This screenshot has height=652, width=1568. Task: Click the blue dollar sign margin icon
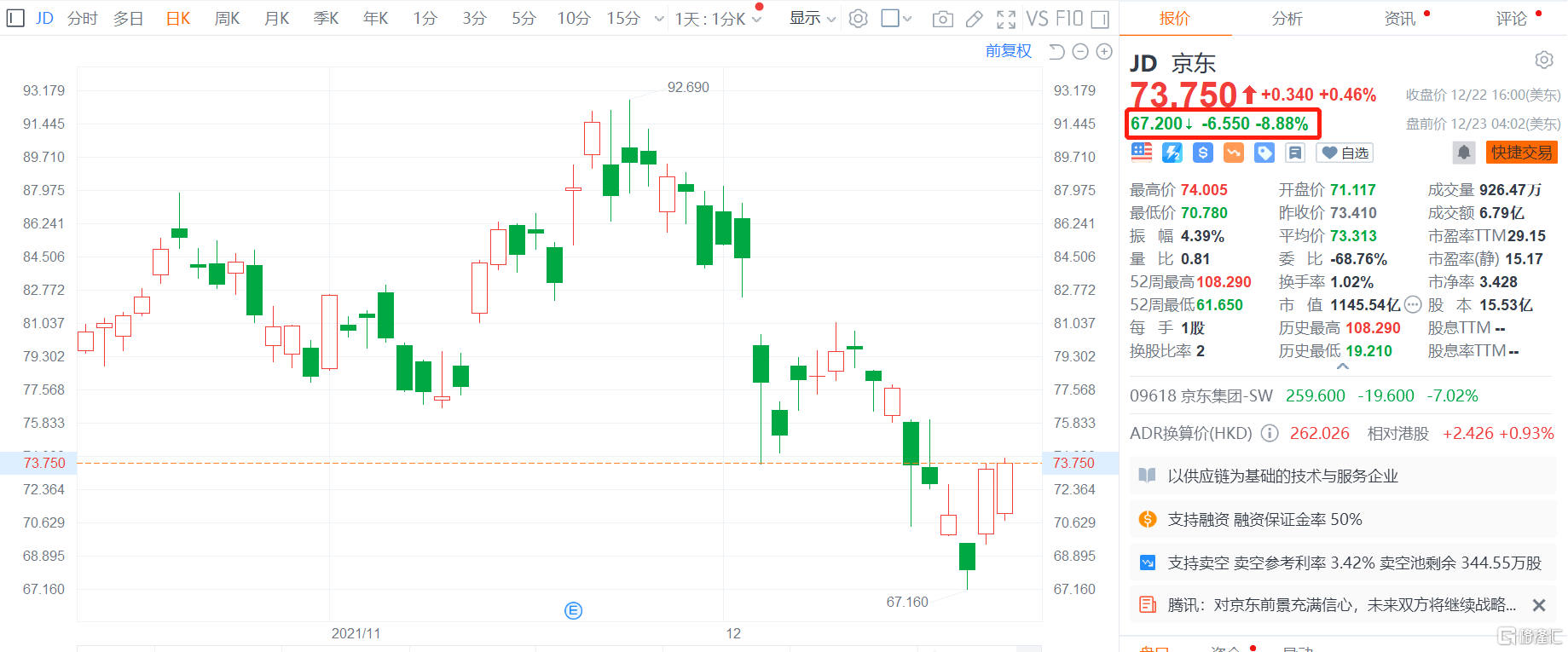(x=1203, y=153)
